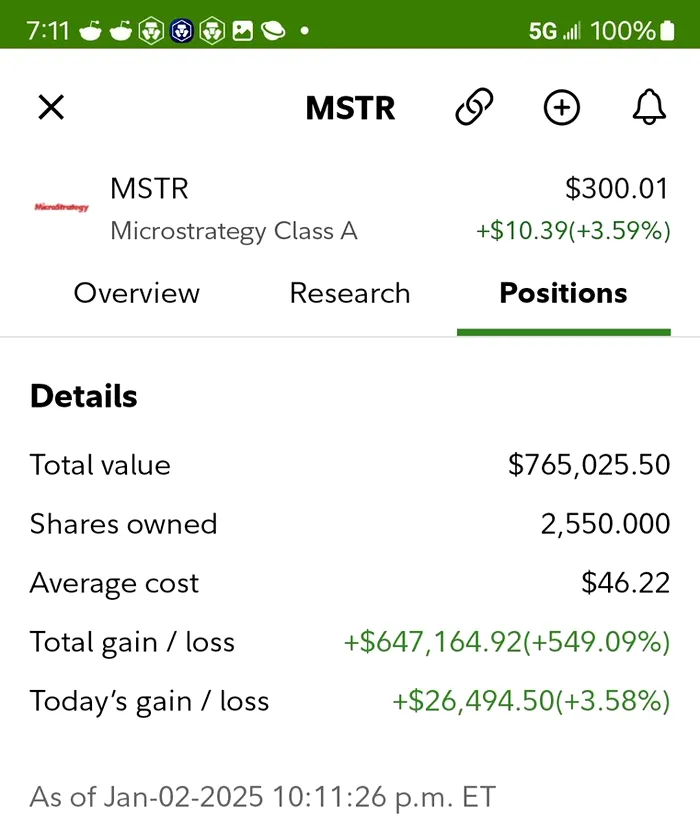Screen dimensions: 700x828
Task: Tap the Details section heading
Action: coord(84,396)
